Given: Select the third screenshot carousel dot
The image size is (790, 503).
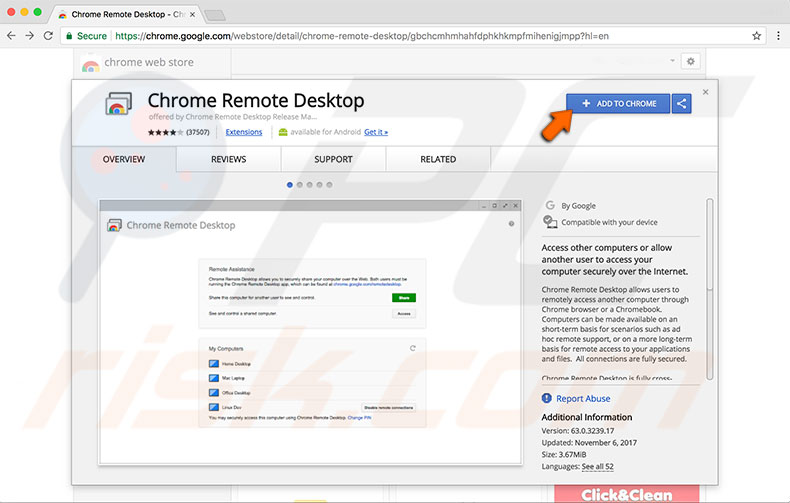Looking at the screenshot, I should point(309,185).
